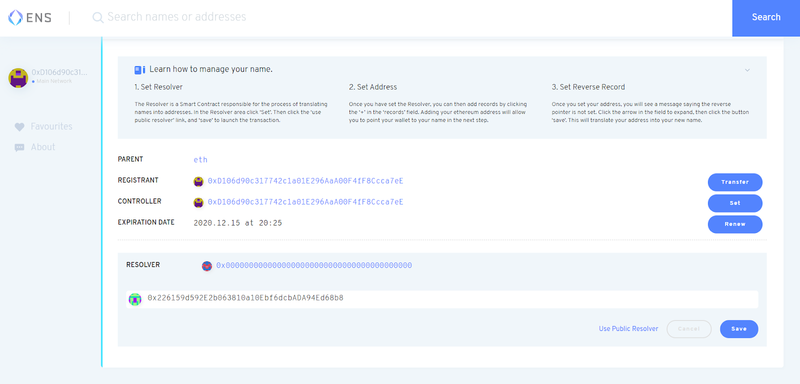Click the Main Network label
800x384 pixels.
[54, 82]
